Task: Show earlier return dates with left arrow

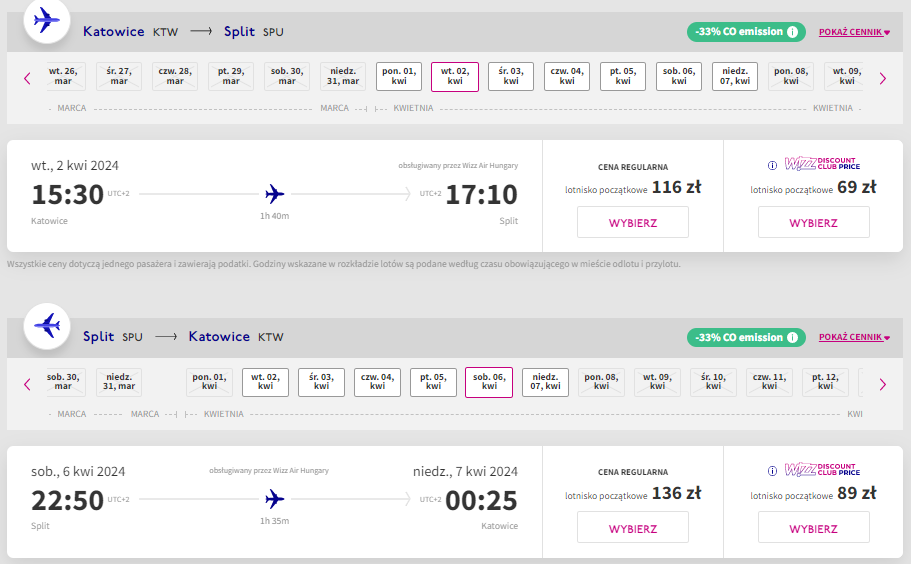Action: point(27,384)
